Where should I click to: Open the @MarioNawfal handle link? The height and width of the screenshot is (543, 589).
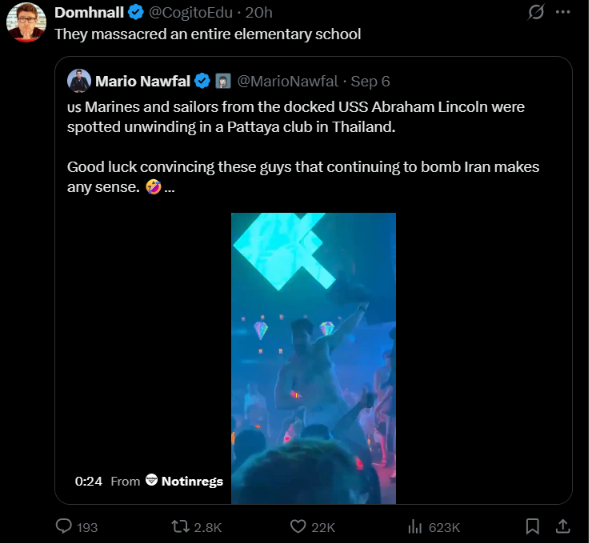(x=287, y=81)
